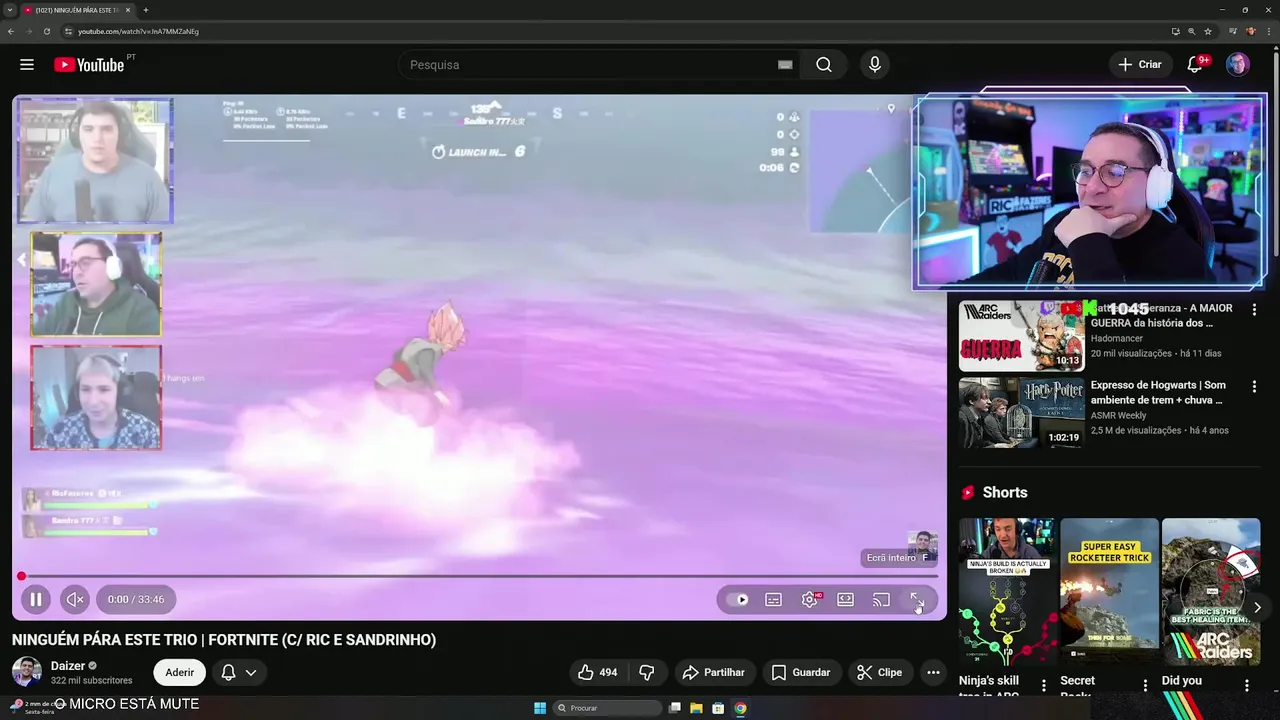Screen dimensions: 1280x720
Task: Open options for the Did you Short
Action: click(x=1246, y=685)
